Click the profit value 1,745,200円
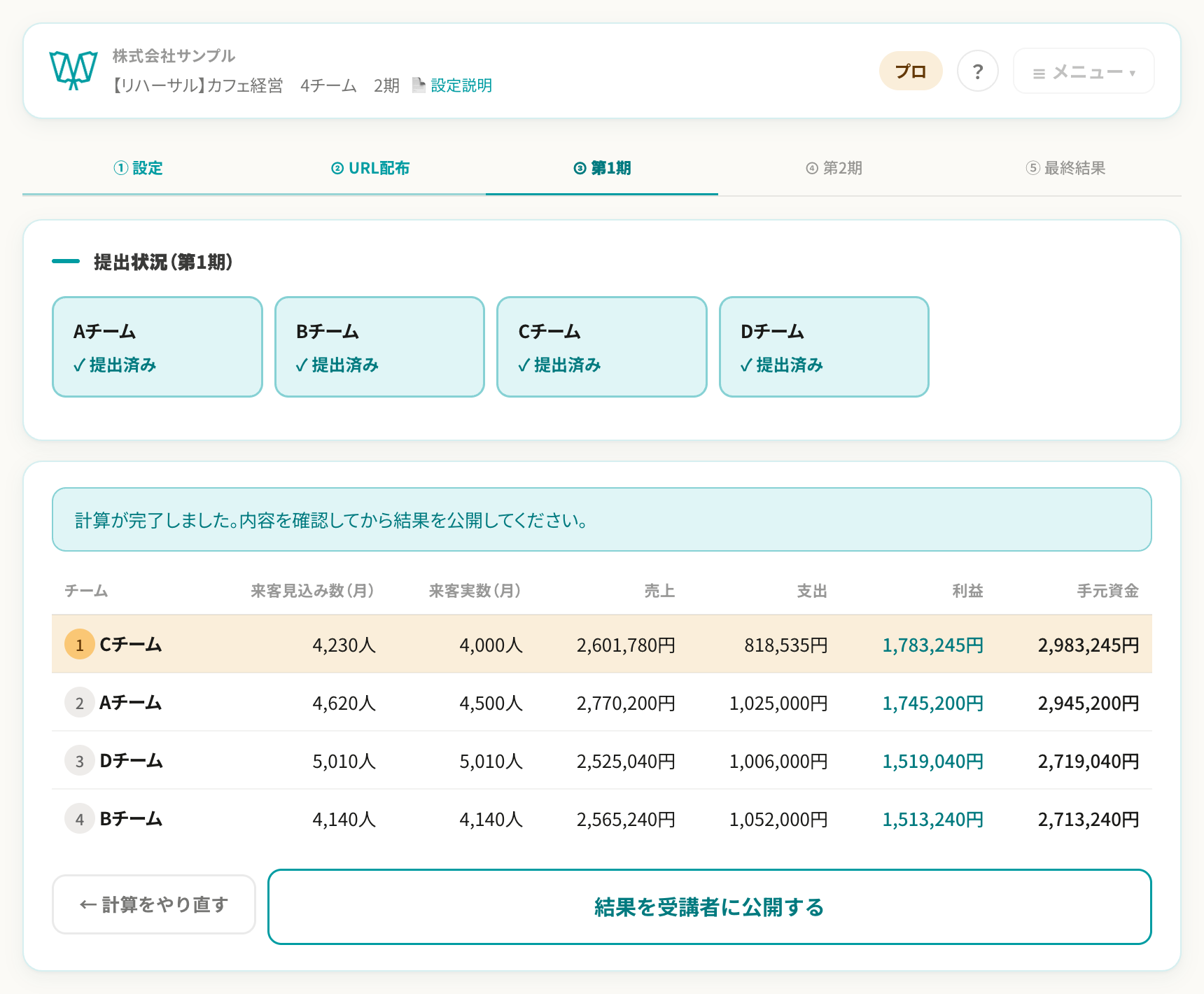The image size is (1204, 994). (x=933, y=703)
